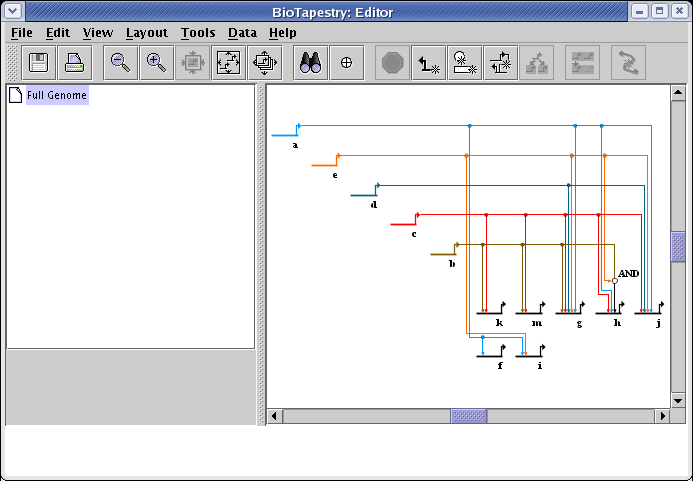Click the vertical scrollbar down arrow
This screenshot has height=481, width=693.
coord(678,399)
